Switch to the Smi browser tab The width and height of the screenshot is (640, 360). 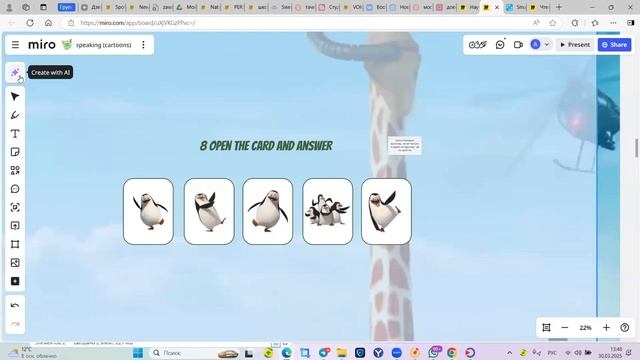pos(516,7)
